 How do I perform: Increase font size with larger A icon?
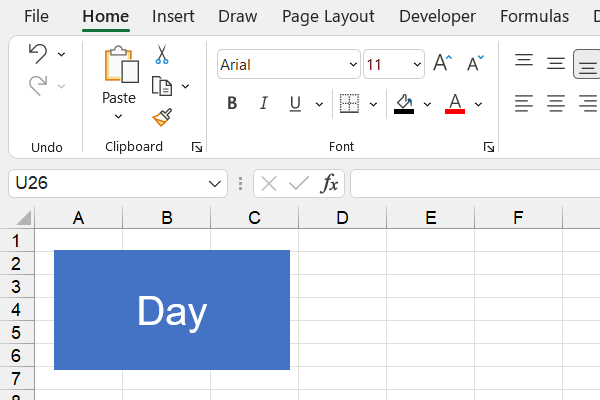(442, 64)
